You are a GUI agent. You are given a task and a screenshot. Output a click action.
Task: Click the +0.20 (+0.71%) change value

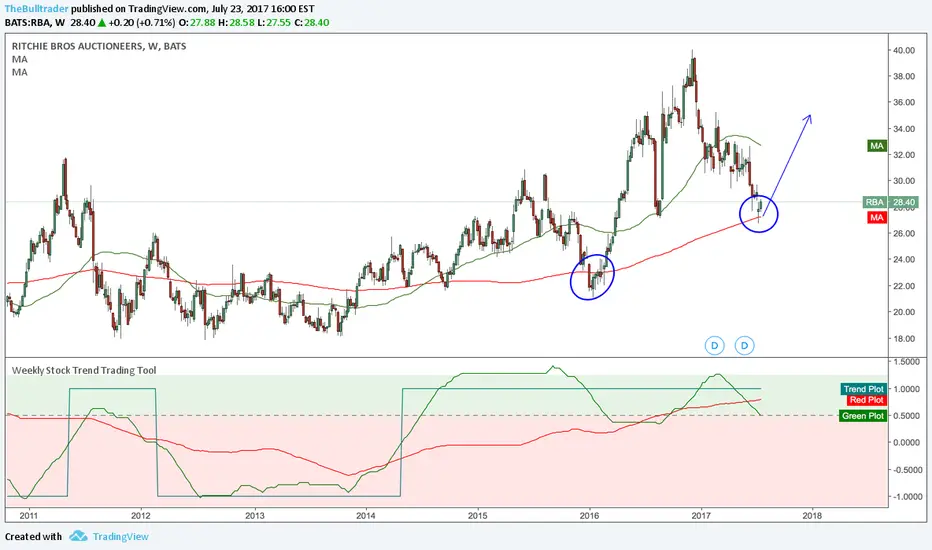(x=142, y=23)
